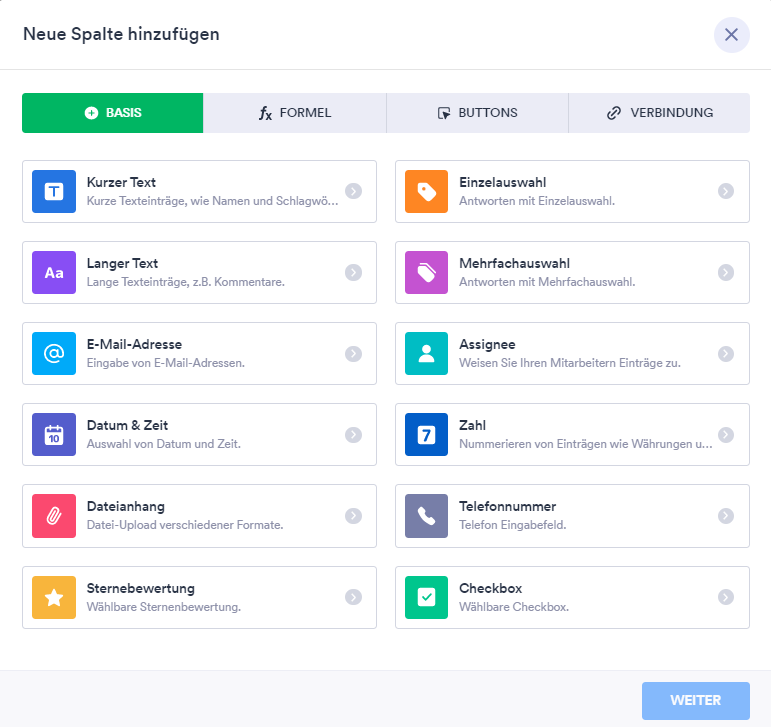The image size is (771, 727).
Task: Open the Zahl arrow chevron
Action: 726,435
